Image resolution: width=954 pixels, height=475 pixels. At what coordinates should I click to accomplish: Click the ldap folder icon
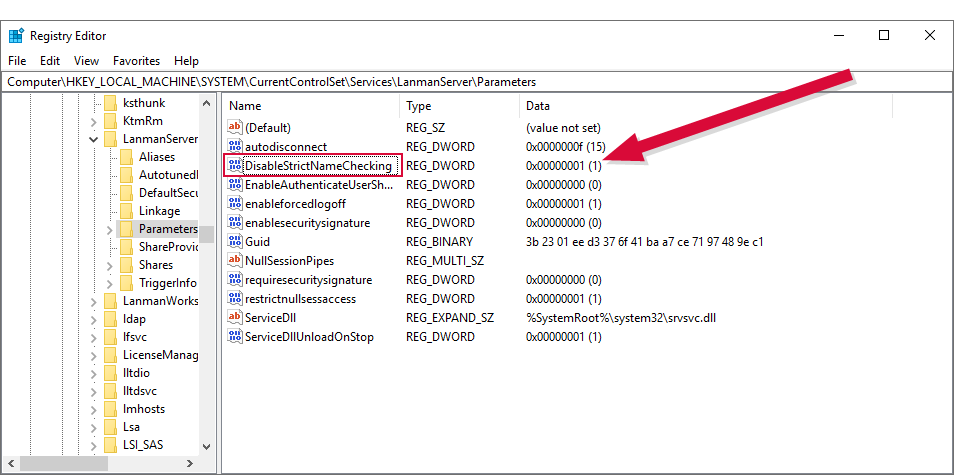[x=110, y=319]
